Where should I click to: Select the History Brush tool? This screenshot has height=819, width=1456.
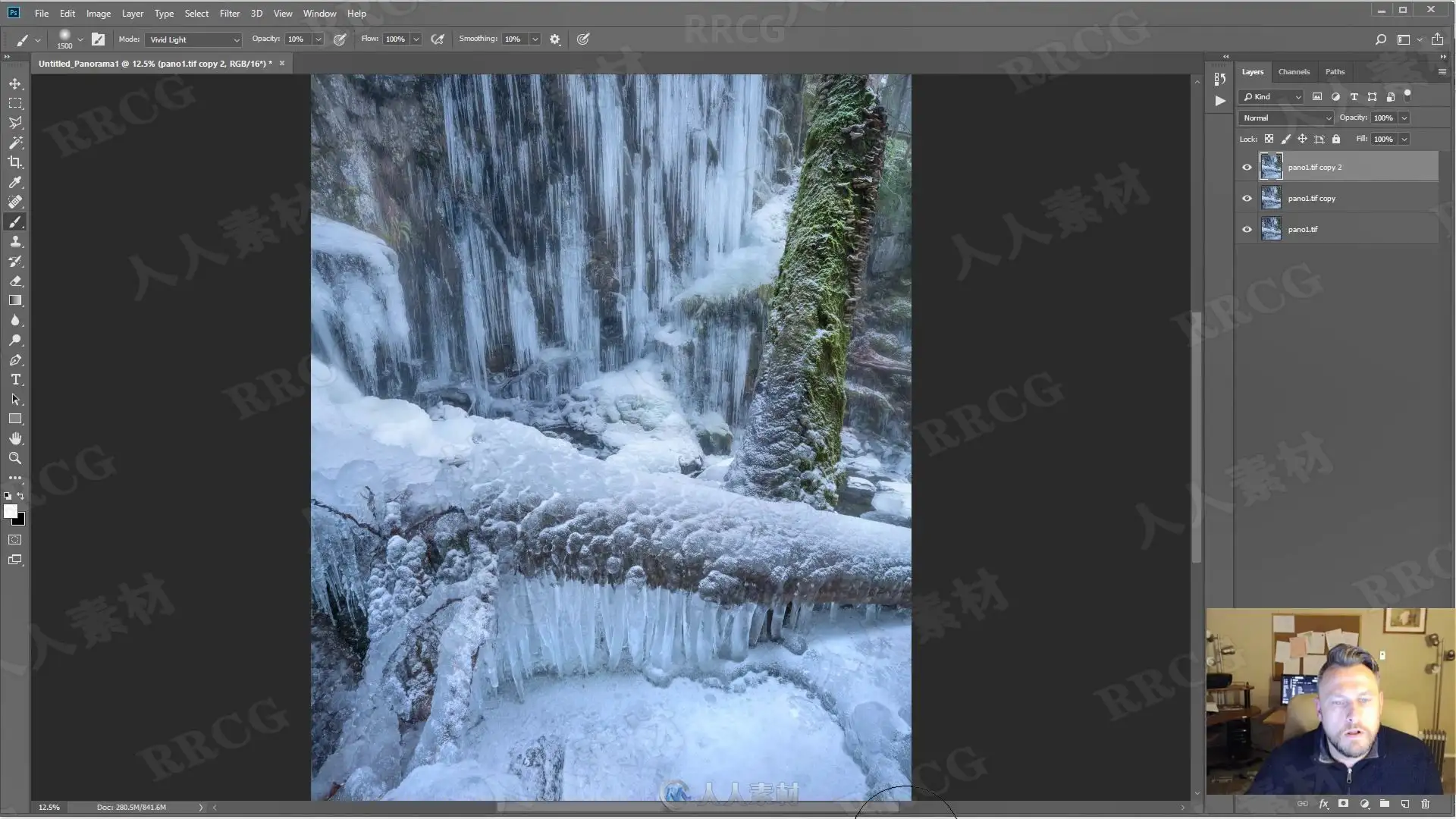(15, 261)
